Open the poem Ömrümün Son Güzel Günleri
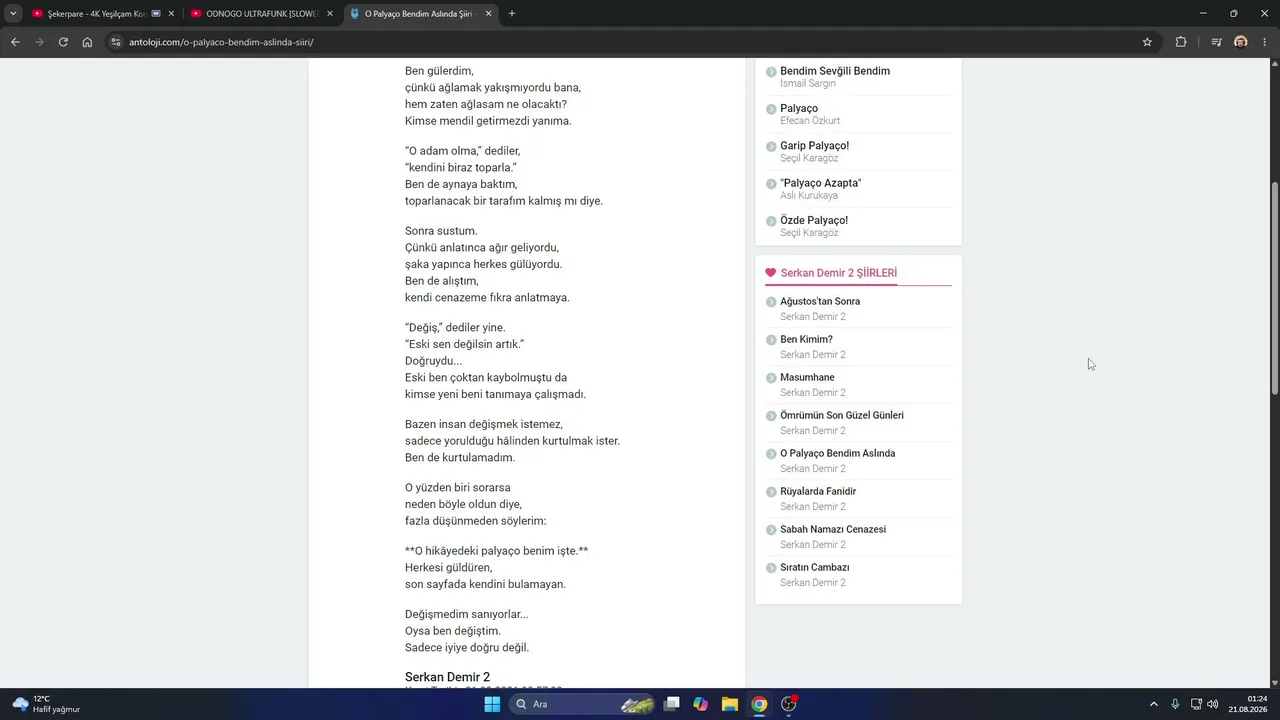1280x720 pixels. click(842, 415)
